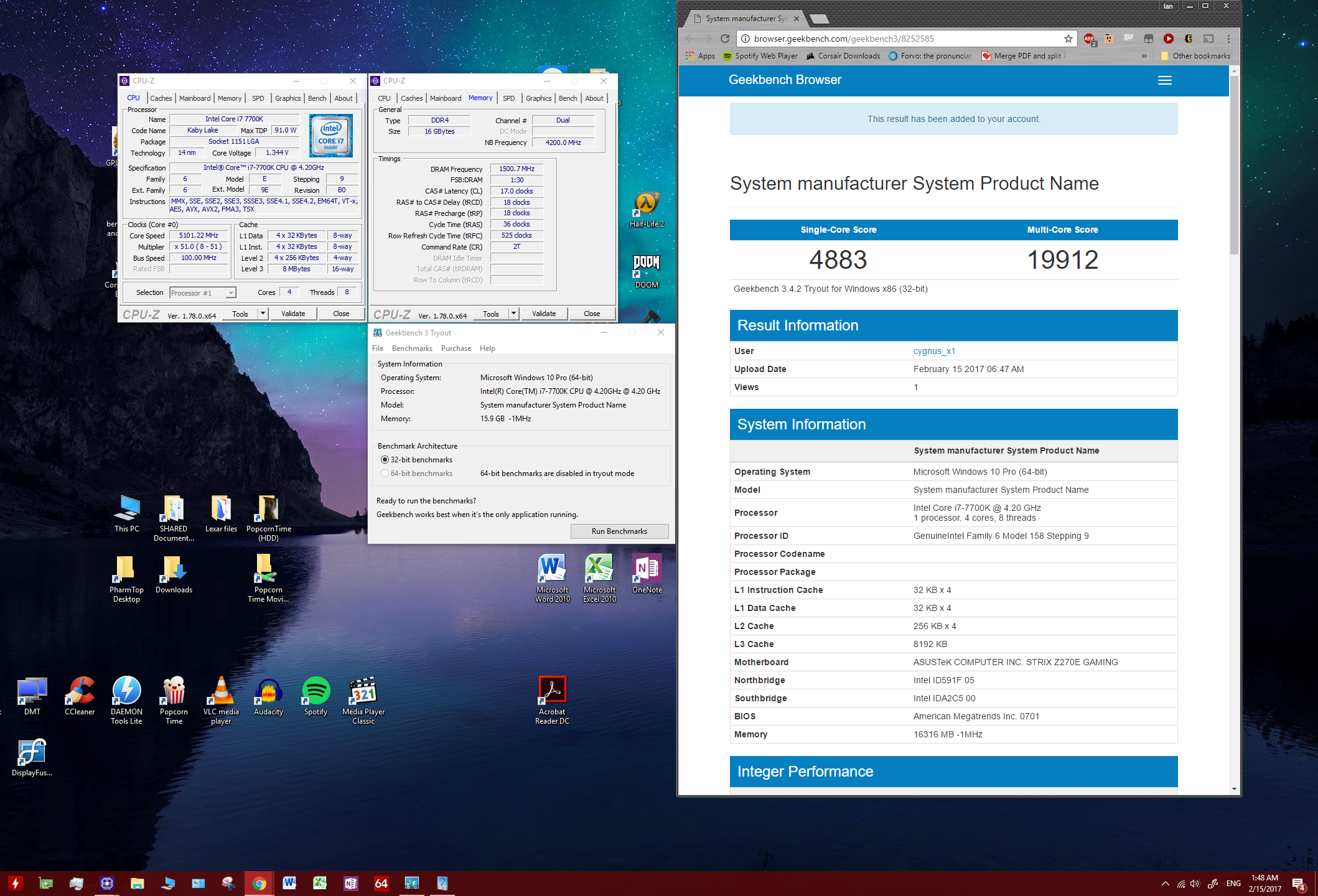Click the Geekbench page vertical scrollbar
Viewport: 1318px width, 896px height.
pos(1234,165)
